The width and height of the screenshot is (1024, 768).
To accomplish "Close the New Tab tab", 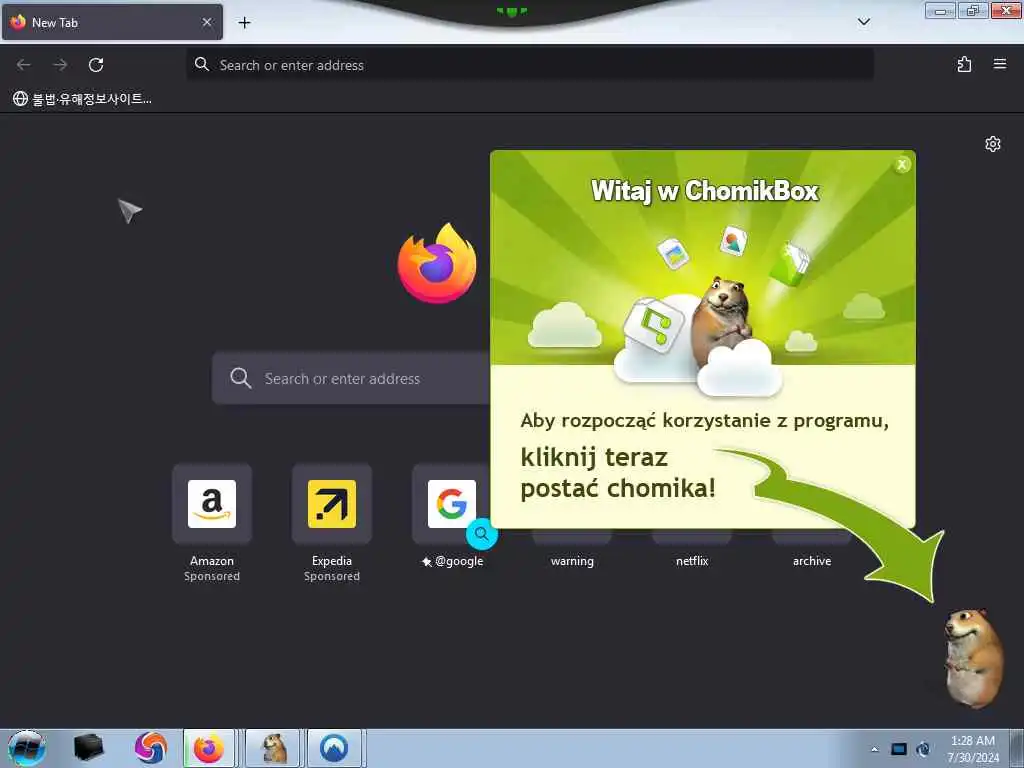I will pos(207,22).
